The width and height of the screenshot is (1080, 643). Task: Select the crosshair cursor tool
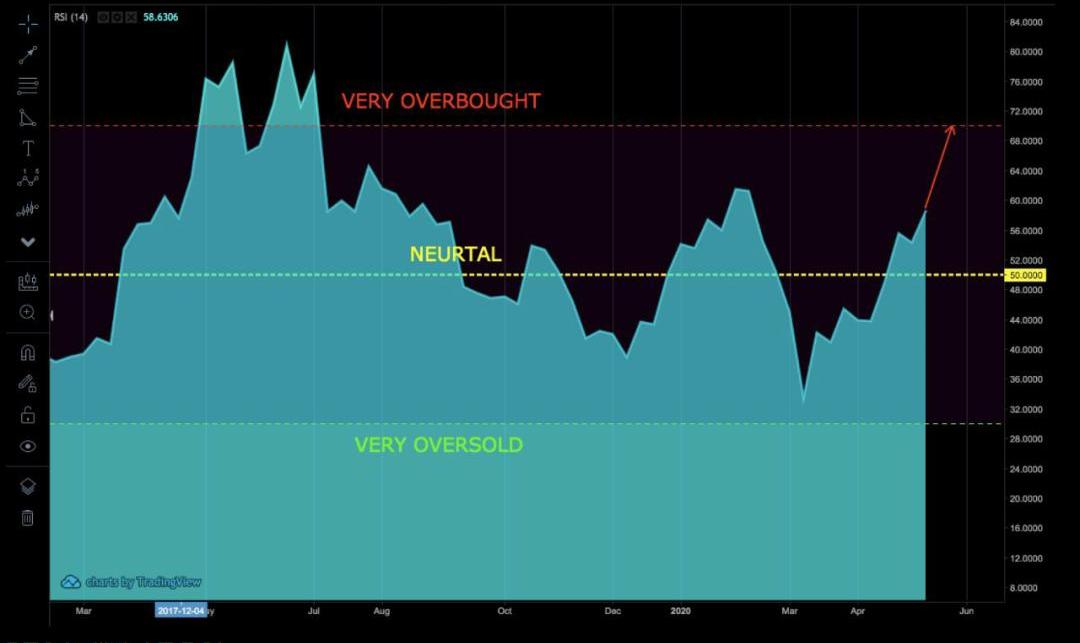(x=28, y=23)
